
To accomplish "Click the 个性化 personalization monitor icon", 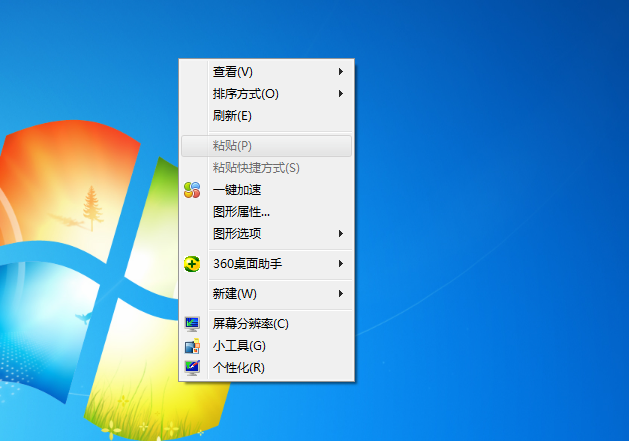I will [x=192, y=368].
